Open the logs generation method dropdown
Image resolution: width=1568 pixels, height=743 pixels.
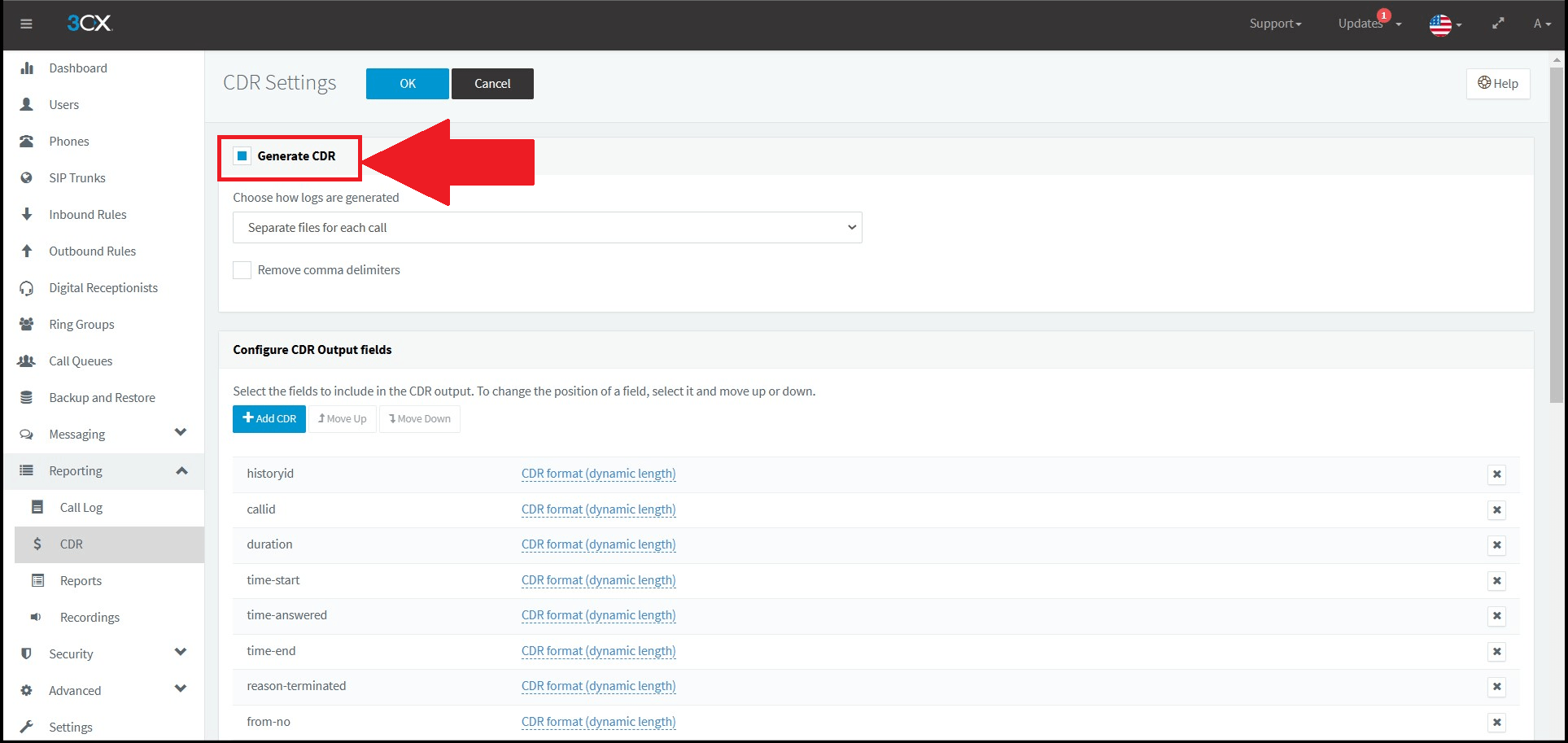[547, 227]
